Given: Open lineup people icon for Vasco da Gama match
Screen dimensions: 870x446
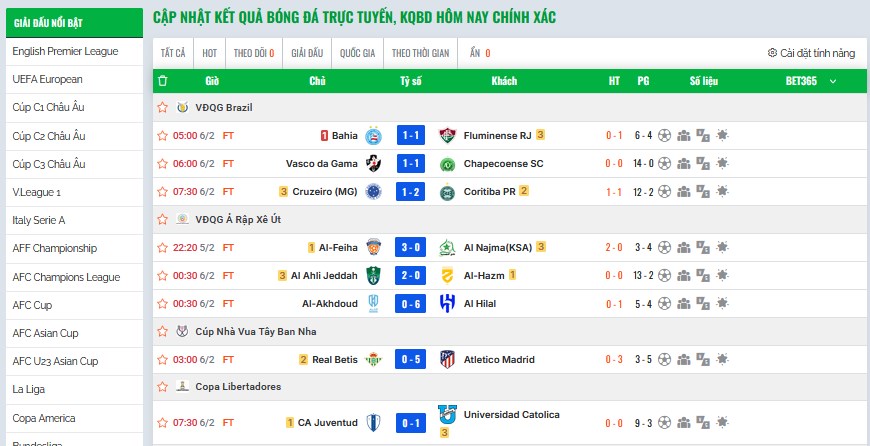Looking at the screenshot, I should coord(684,164).
